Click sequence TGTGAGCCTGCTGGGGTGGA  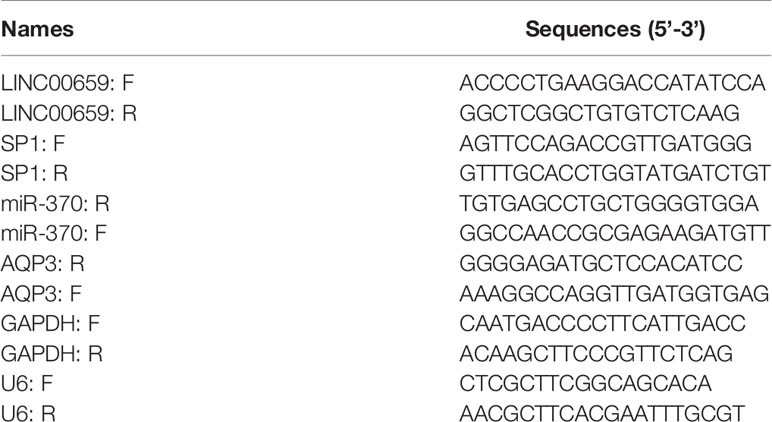tap(609, 203)
